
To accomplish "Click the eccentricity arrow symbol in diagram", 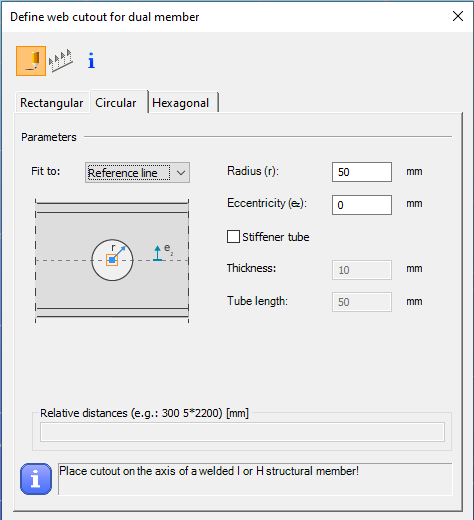I will click(158, 253).
